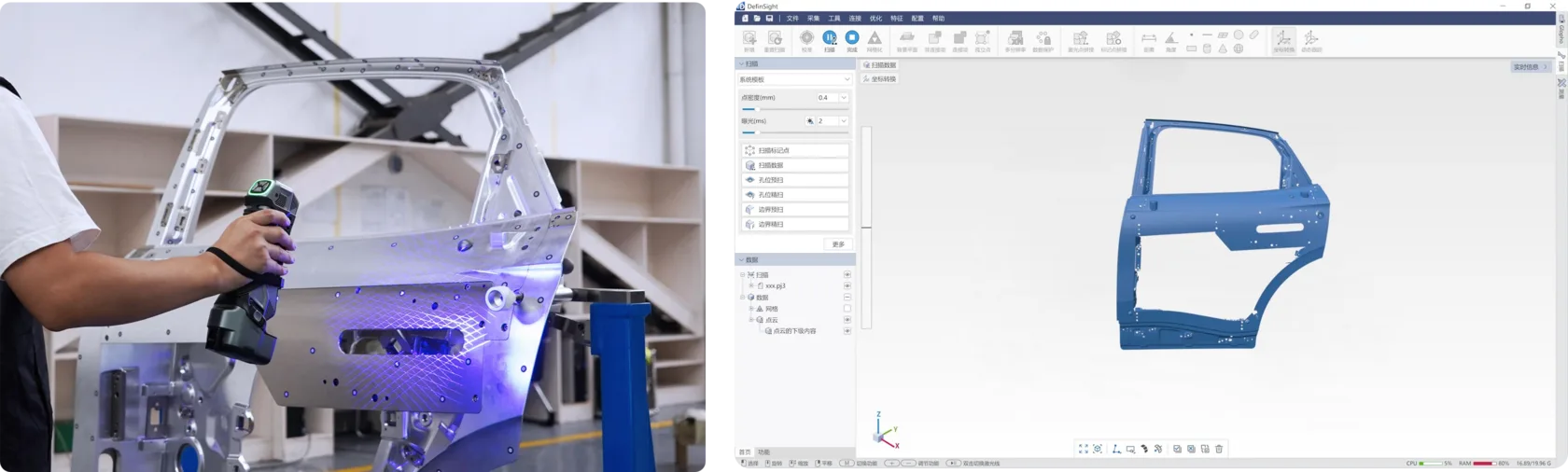Click the save file icon in title bar
This screenshot has width=1568, height=472.
769,18
